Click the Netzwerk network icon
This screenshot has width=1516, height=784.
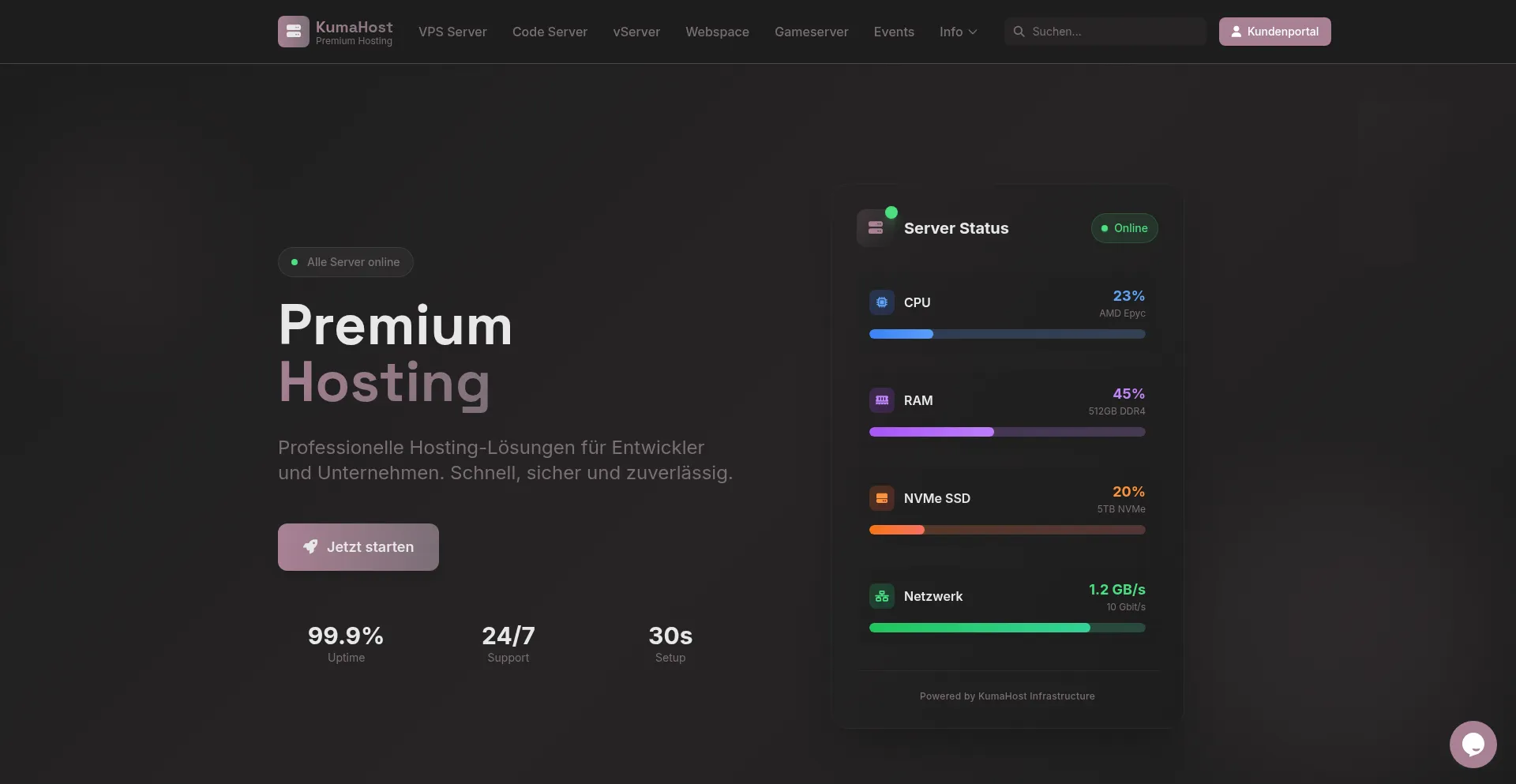click(882, 596)
